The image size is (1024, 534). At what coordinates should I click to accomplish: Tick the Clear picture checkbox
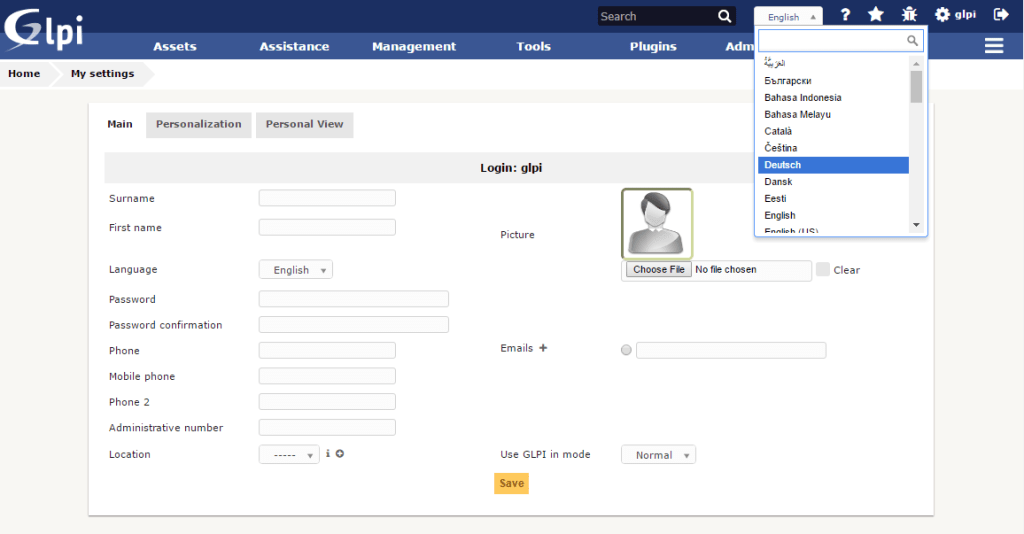[823, 270]
